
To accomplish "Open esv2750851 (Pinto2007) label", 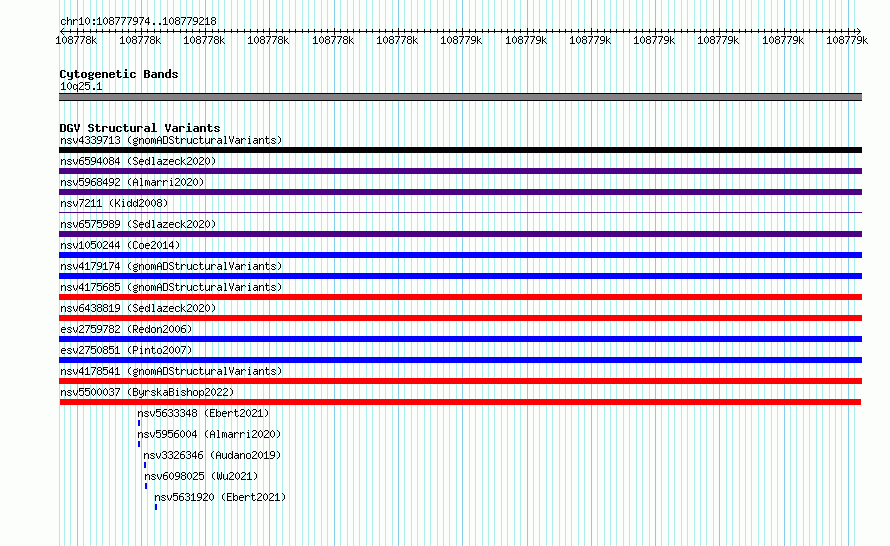I will [126, 350].
